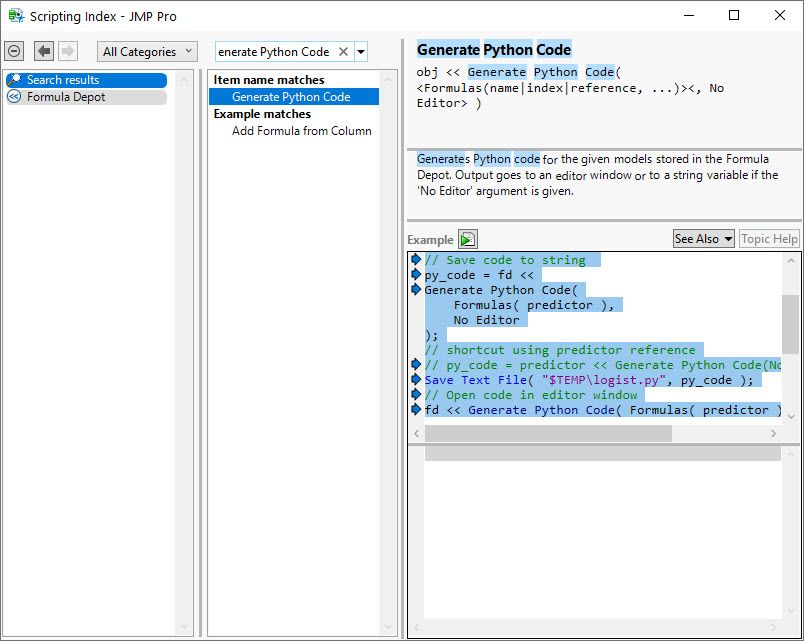
Task: Click the Topic Help button
Action: [x=769, y=239]
